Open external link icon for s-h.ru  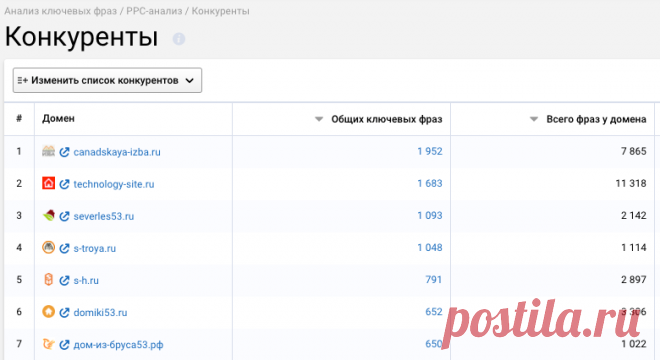64,280
